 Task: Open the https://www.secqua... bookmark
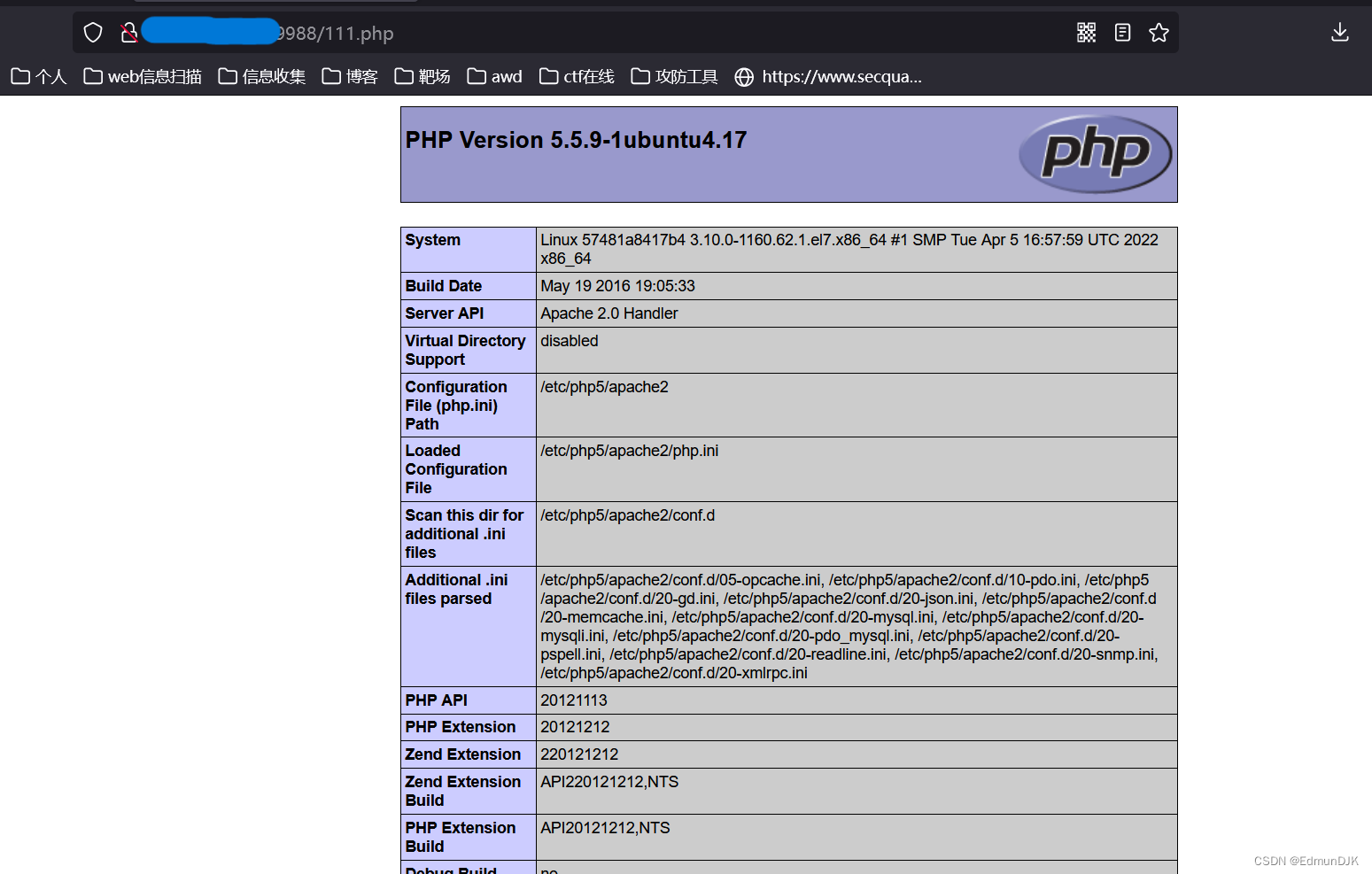(828, 77)
